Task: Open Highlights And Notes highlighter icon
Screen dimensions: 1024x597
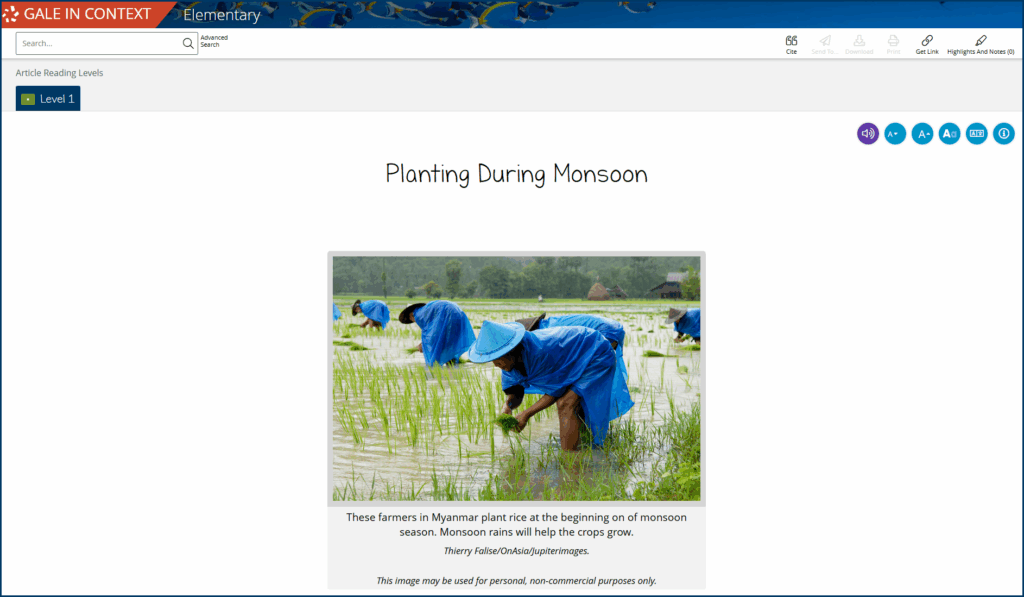Action: 980,41
